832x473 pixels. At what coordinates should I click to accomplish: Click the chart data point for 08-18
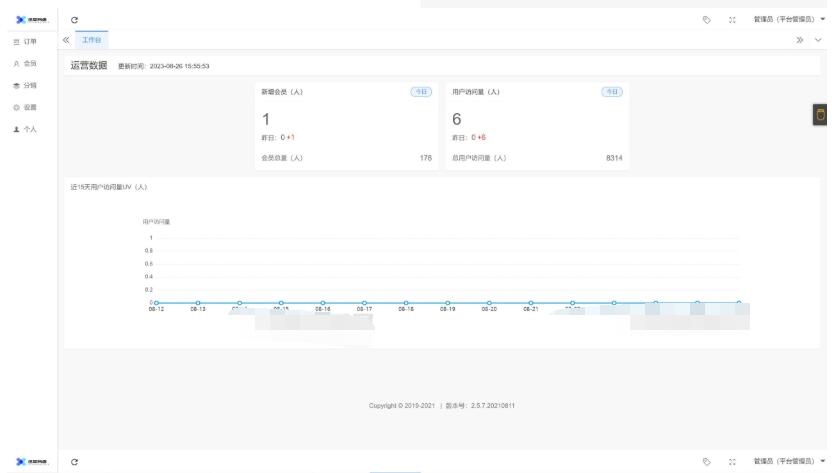pos(406,303)
